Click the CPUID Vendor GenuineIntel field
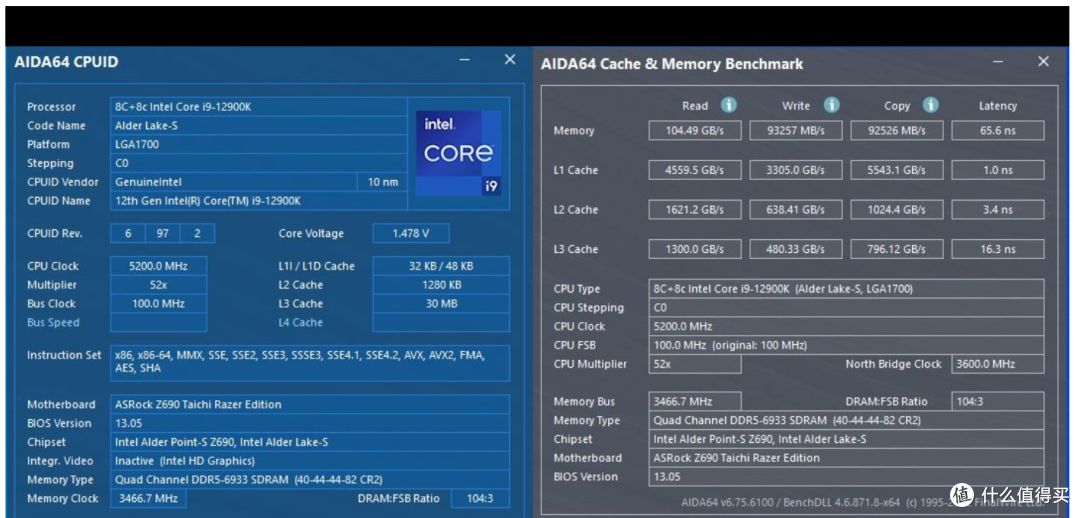This screenshot has width=1080, height=518. point(233,182)
